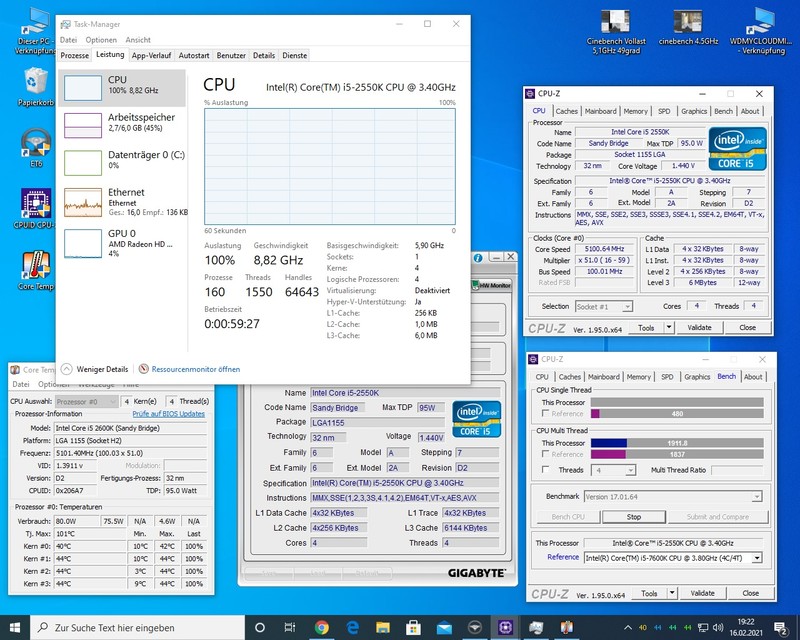
Task: Tick the CPU Single Thread Reference checkbox
Action: (545, 413)
